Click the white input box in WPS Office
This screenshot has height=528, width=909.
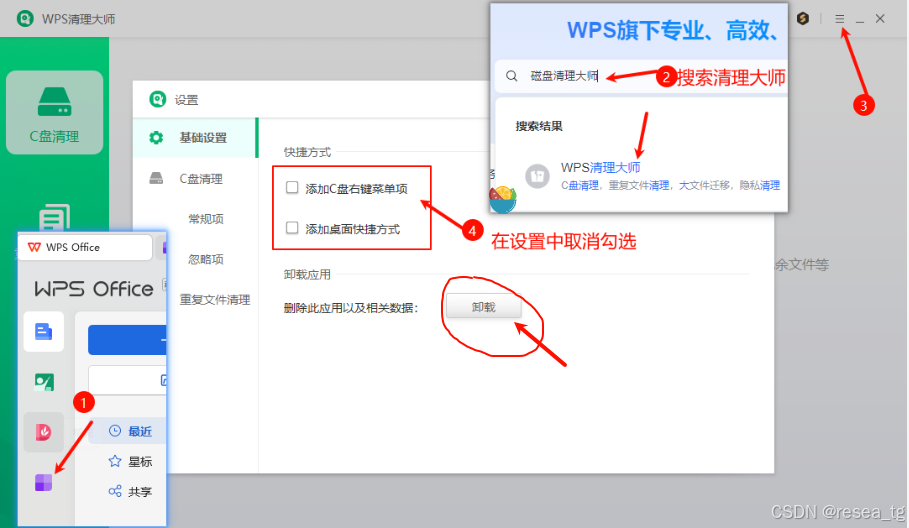click(x=128, y=380)
